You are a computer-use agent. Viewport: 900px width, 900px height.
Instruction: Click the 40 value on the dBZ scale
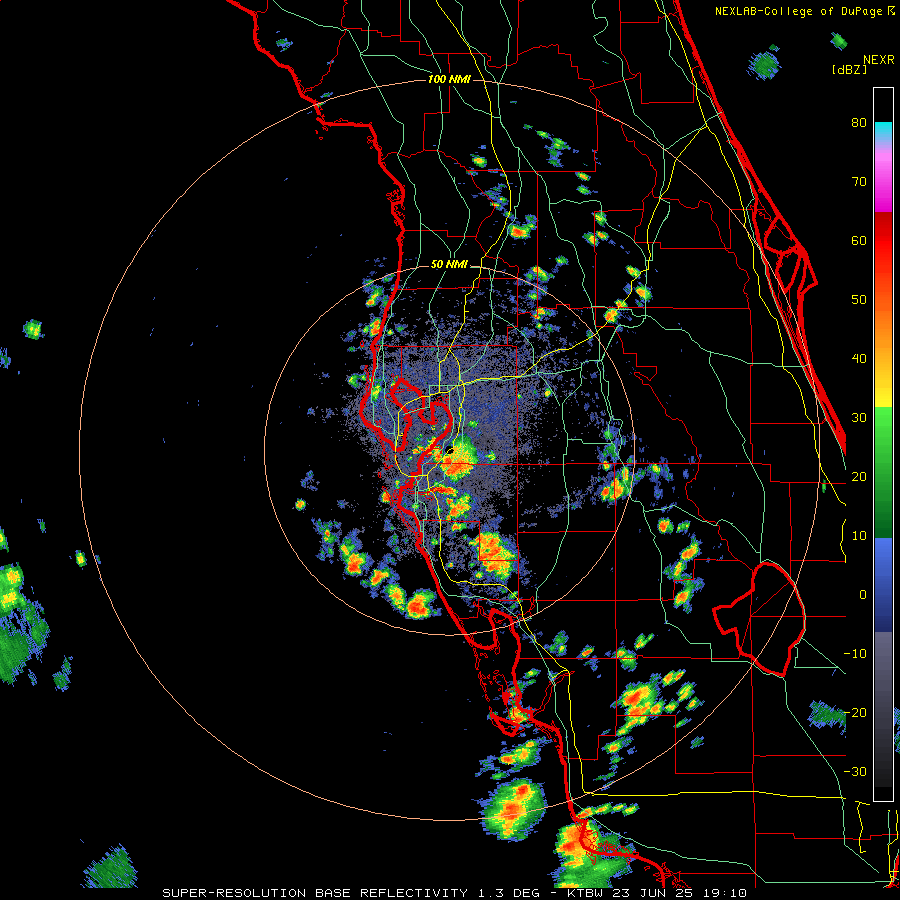coord(859,359)
